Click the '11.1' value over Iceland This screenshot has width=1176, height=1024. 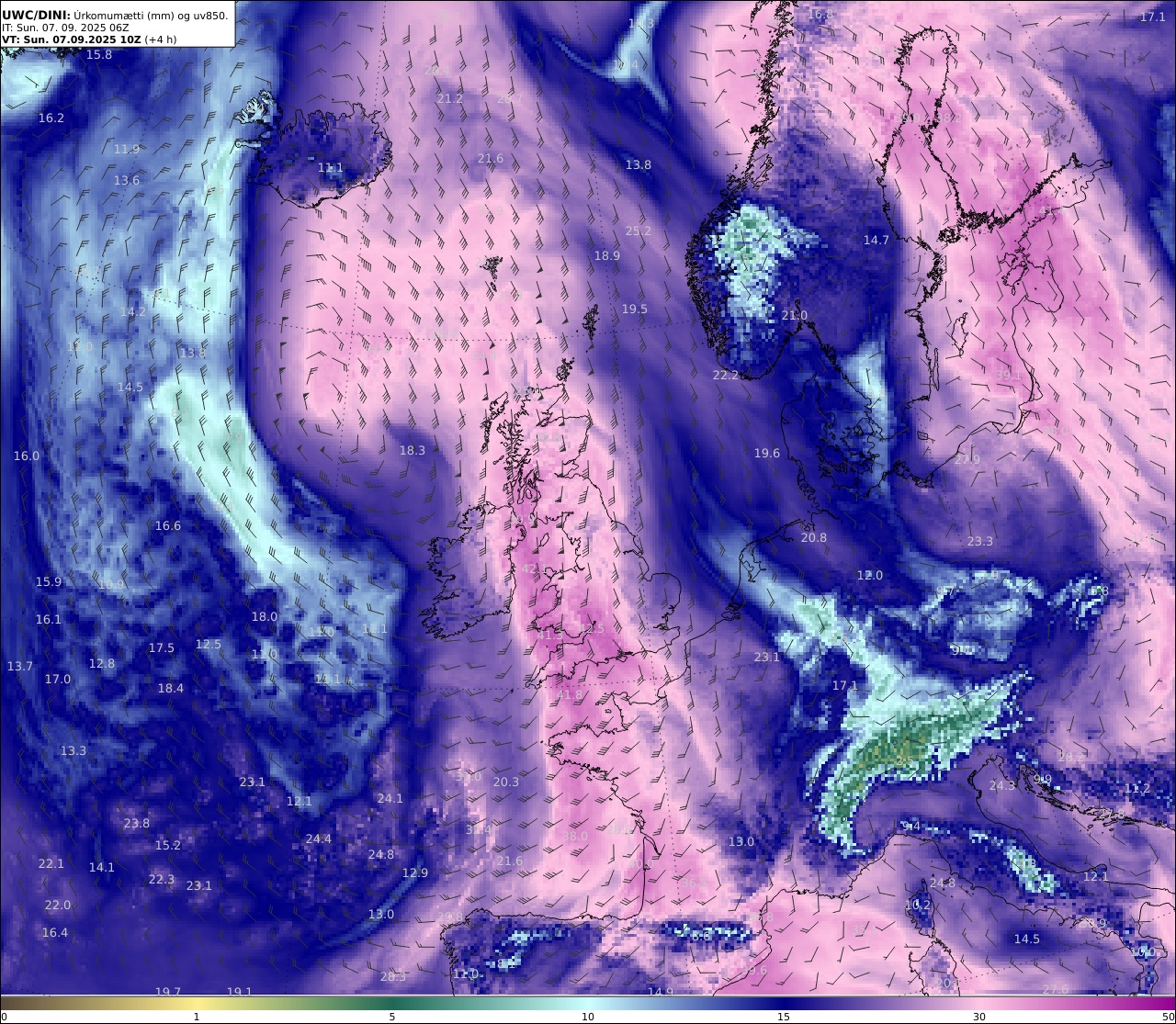tap(331, 168)
